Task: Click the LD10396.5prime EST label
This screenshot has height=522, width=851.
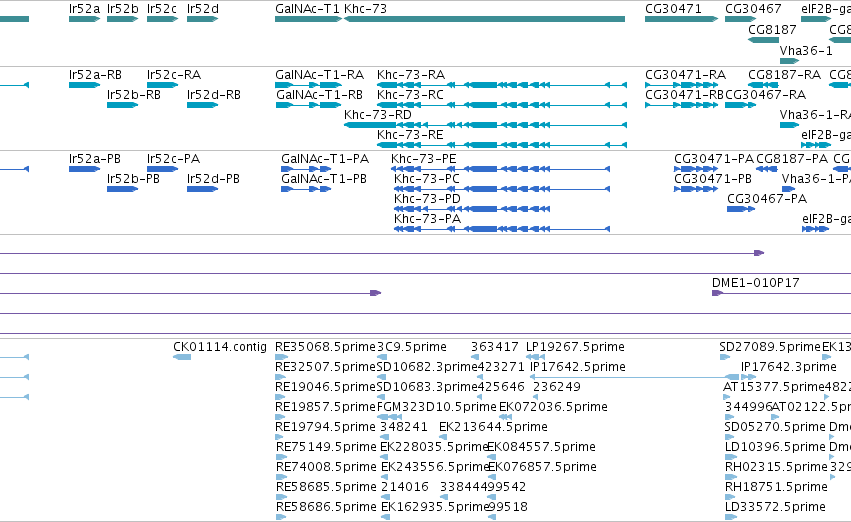Action: coord(776,447)
